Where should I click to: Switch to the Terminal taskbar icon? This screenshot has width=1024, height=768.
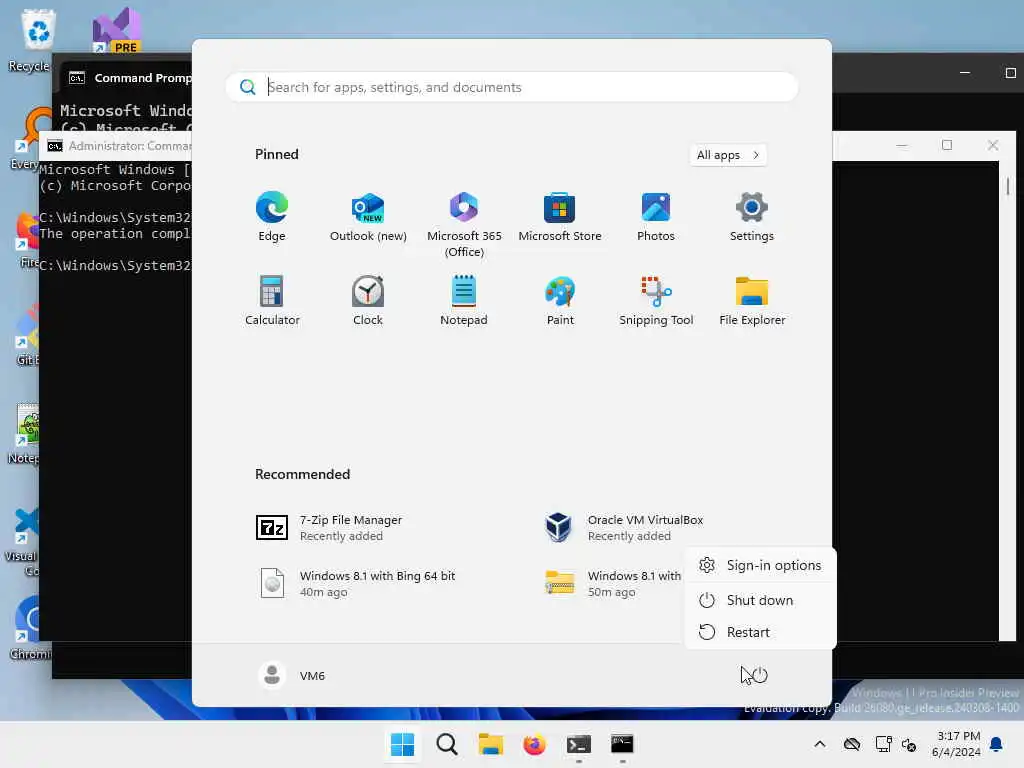coord(579,744)
